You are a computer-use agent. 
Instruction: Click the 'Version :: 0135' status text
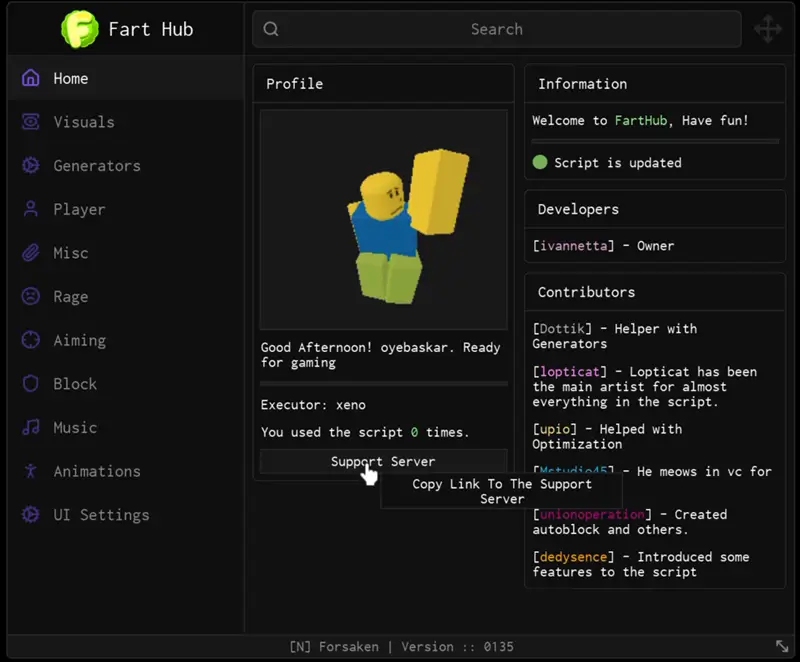[x=457, y=647]
